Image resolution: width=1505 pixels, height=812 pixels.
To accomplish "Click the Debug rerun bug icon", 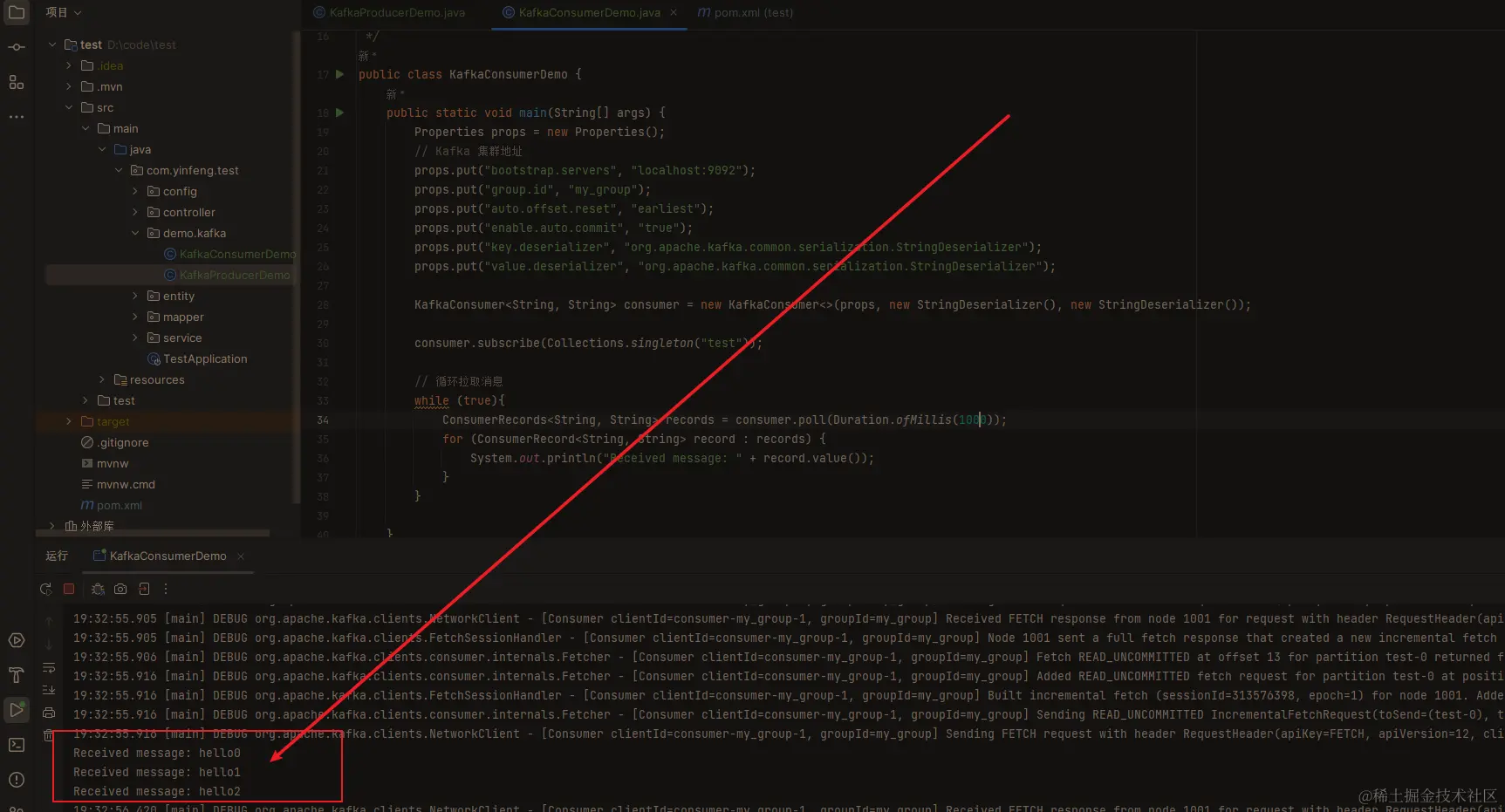I will pos(98,589).
